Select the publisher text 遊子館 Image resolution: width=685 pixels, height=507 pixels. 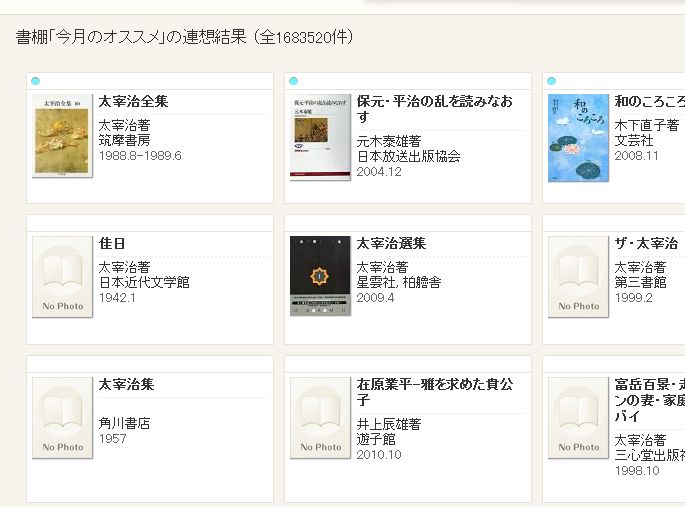click(x=376, y=439)
